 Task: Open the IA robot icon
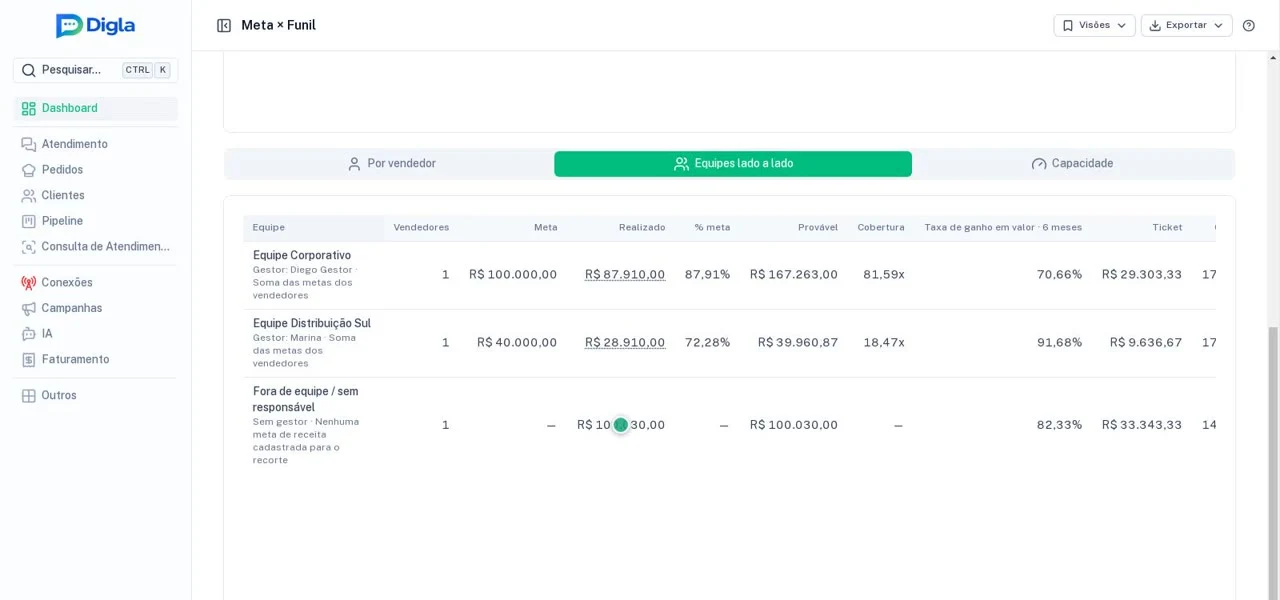point(28,334)
